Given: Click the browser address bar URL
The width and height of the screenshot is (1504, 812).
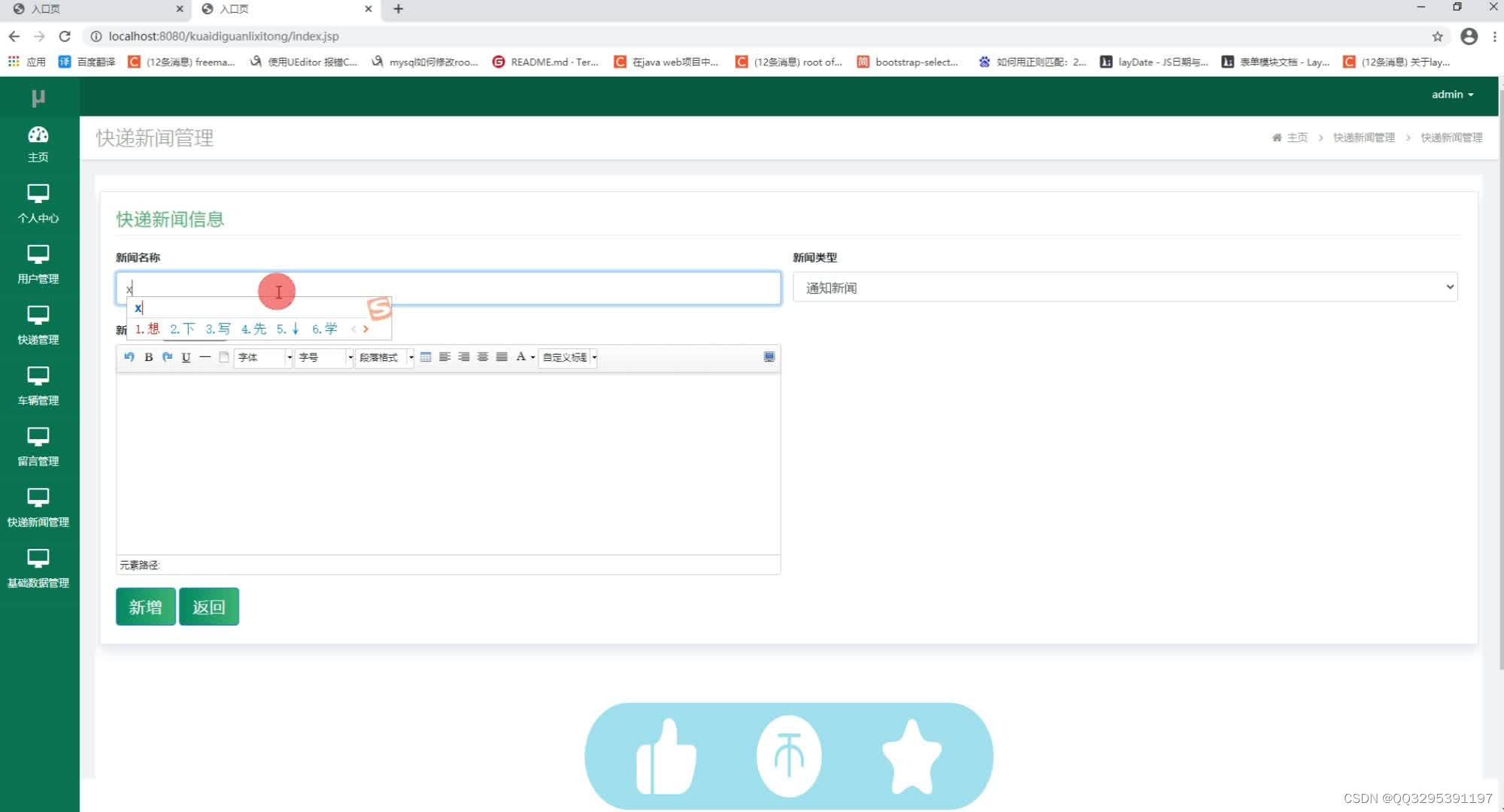Looking at the screenshot, I should (x=224, y=36).
